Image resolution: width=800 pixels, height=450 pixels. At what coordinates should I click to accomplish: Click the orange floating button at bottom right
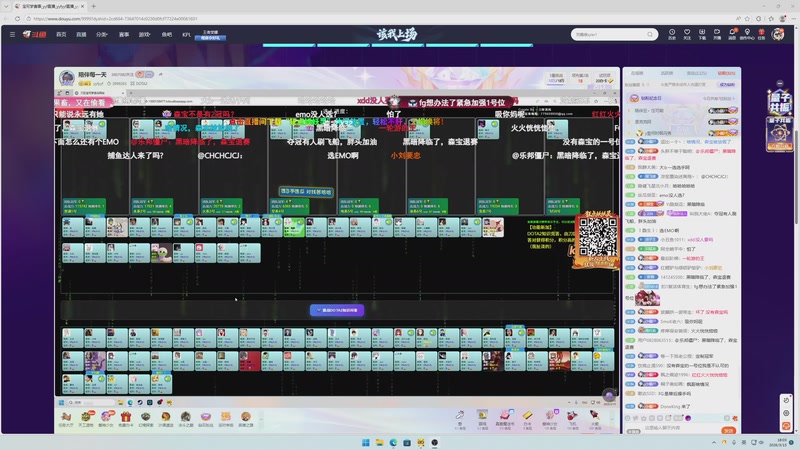click(786, 426)
